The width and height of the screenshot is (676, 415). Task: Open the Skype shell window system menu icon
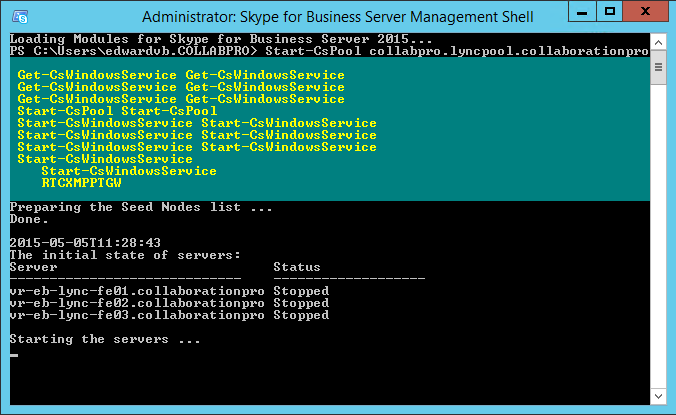point(20,17)
